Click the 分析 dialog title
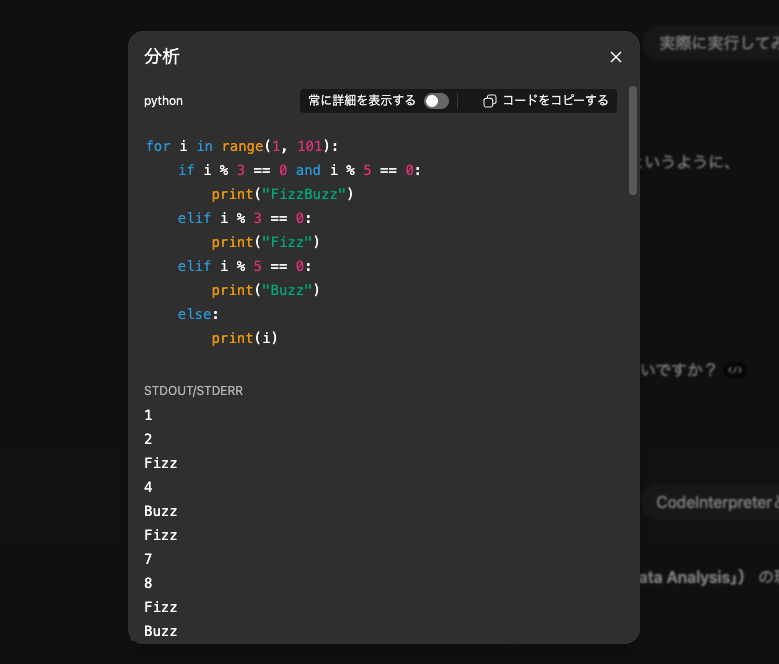This screenshot has width=779, height=664. [162, 57]
